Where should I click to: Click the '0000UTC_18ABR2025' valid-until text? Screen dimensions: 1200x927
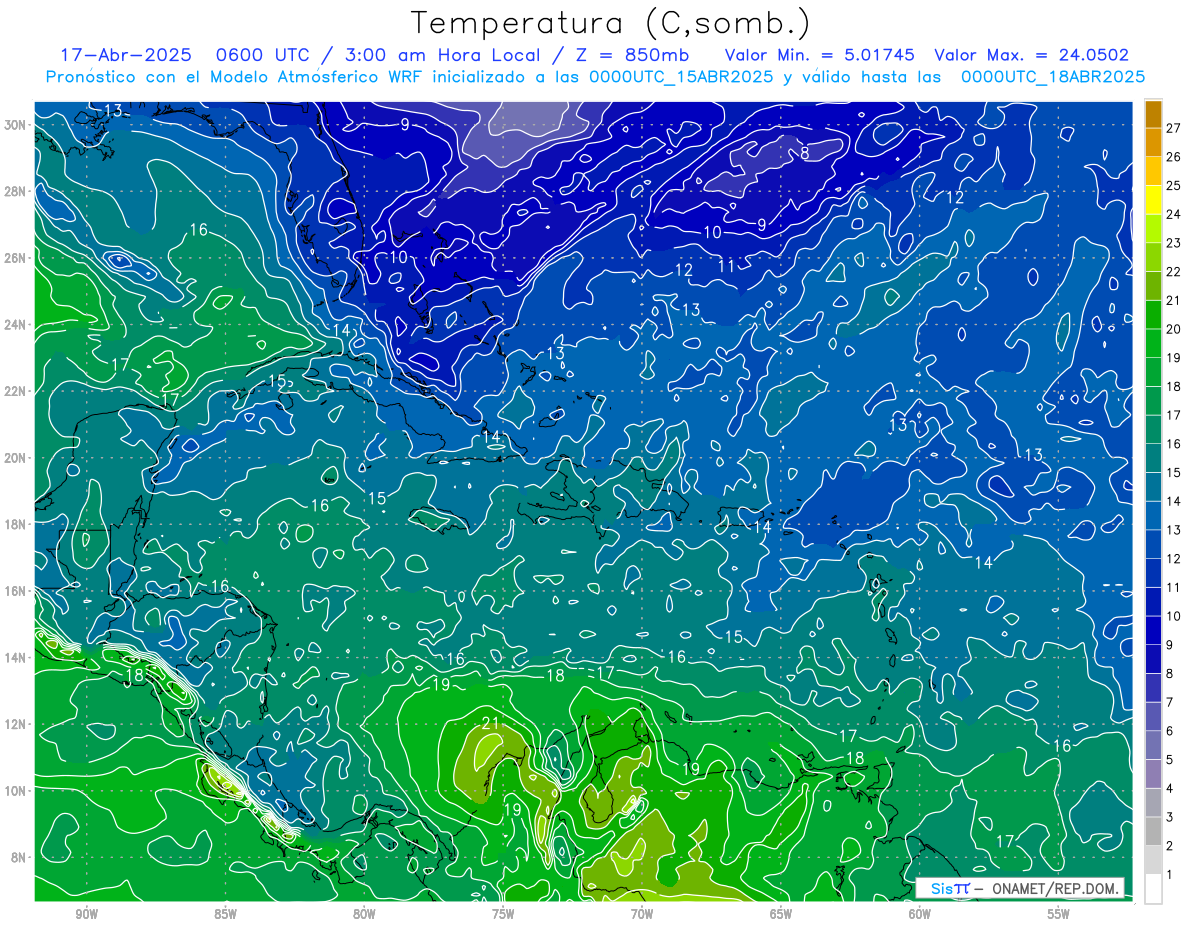(1053, 77)
